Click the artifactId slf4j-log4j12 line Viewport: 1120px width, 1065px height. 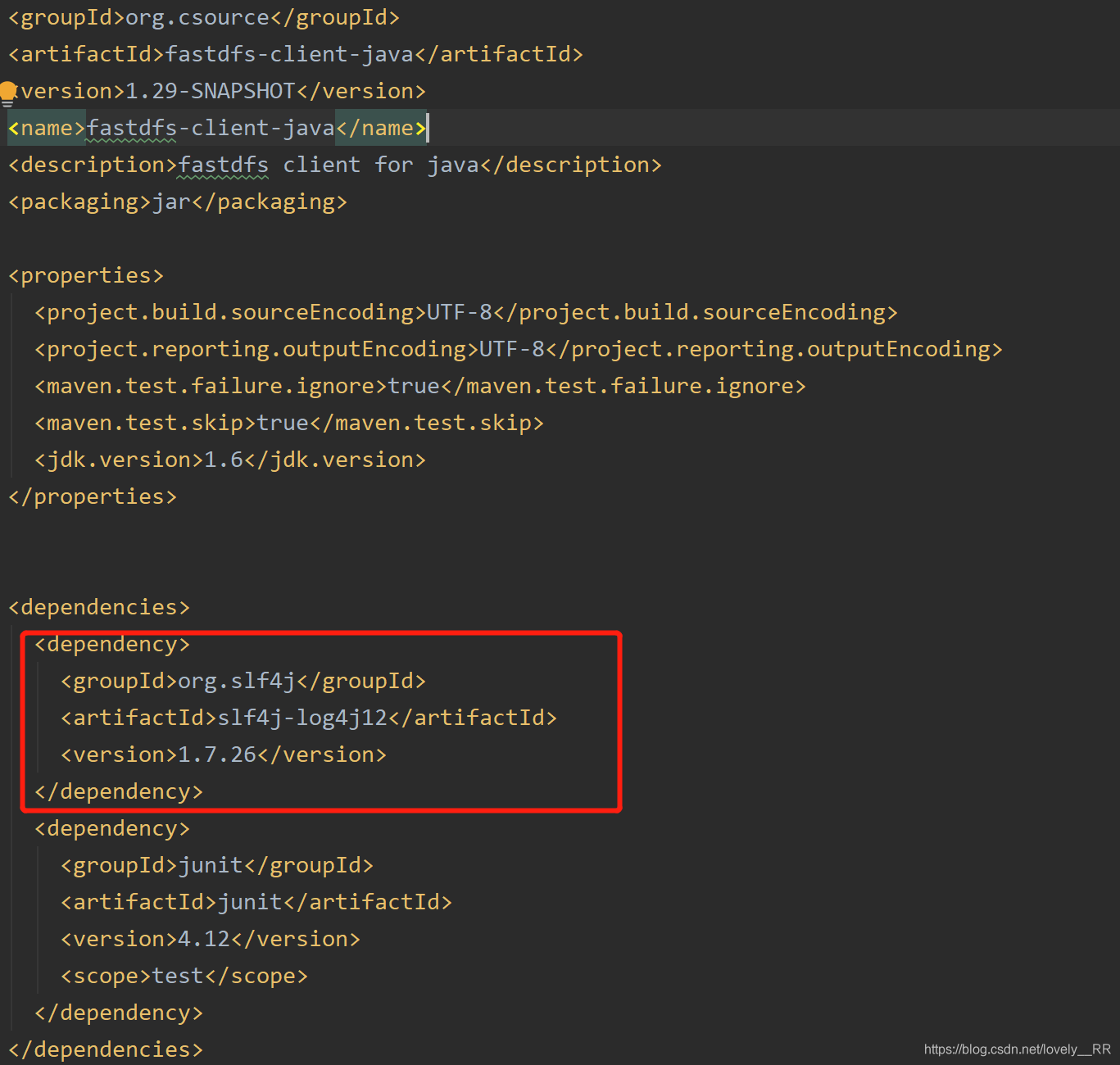pyautogui.click(x=309, y=718)
